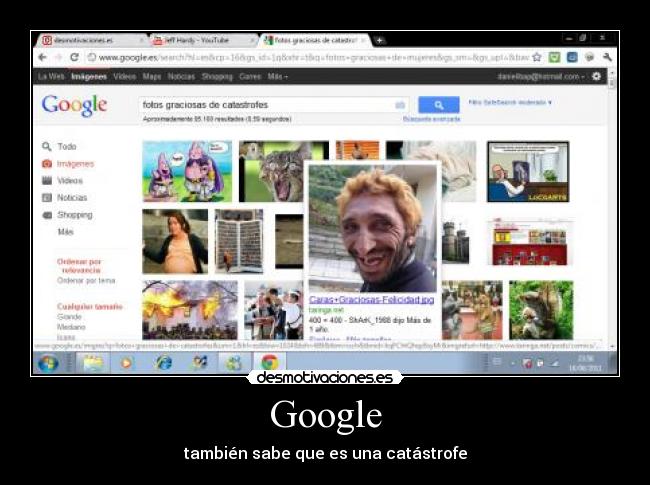Click the blue extension icon in toolbar
Viewport: 650px width, 485px height.
coord(572,57)
